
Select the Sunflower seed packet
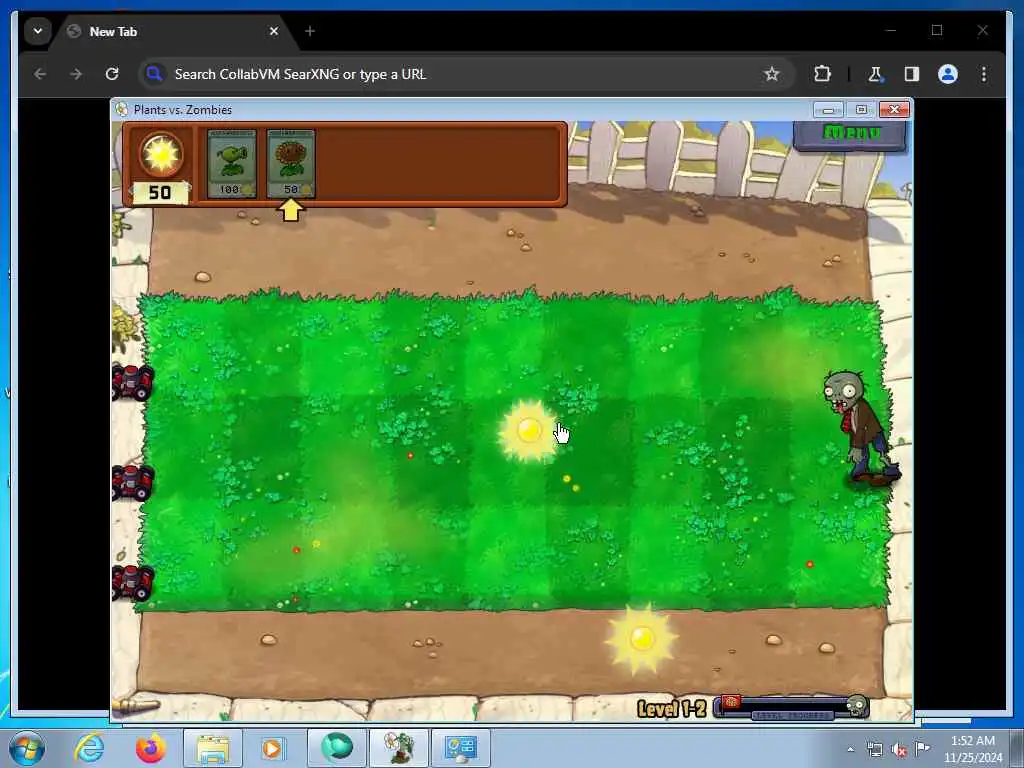(291, 163)
